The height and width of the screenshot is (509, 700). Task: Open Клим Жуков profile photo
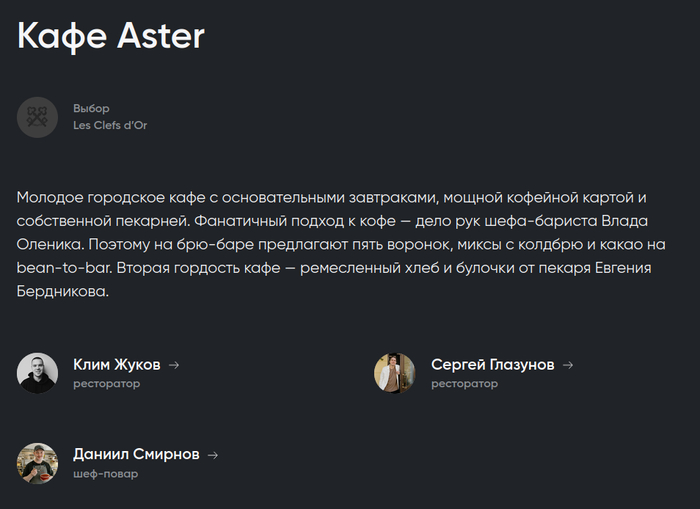click(38, 373)
